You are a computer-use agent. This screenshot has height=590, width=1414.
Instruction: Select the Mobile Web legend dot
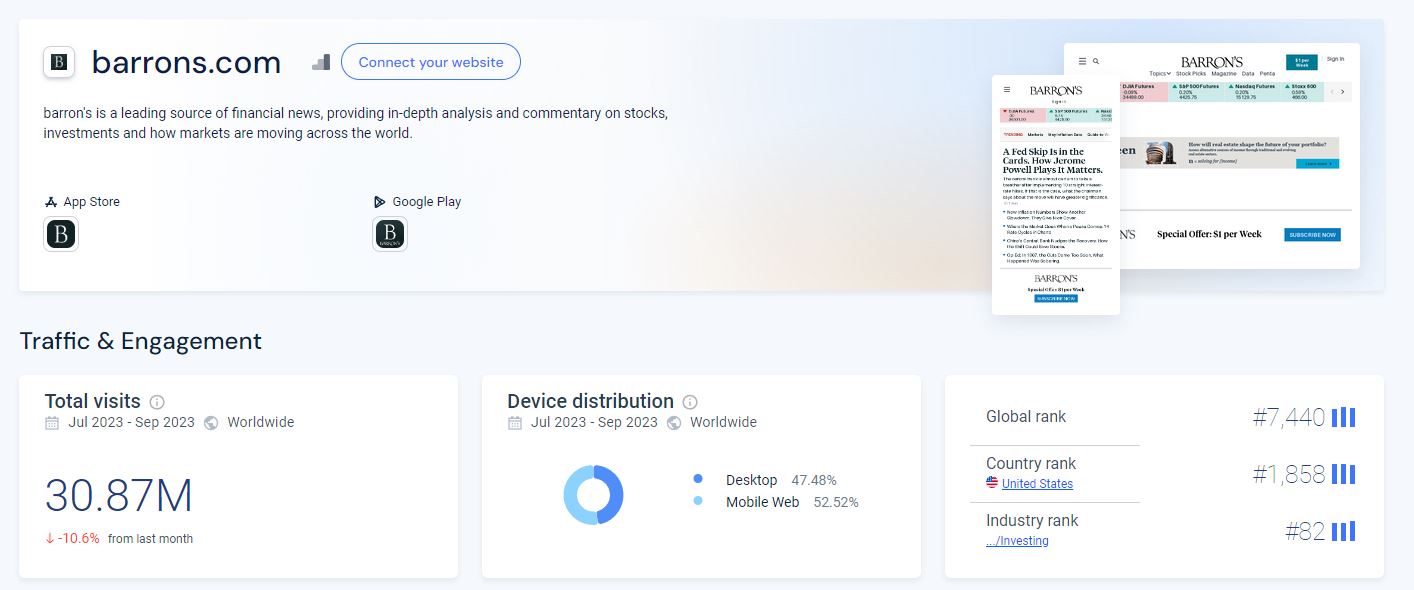[698, 502]
